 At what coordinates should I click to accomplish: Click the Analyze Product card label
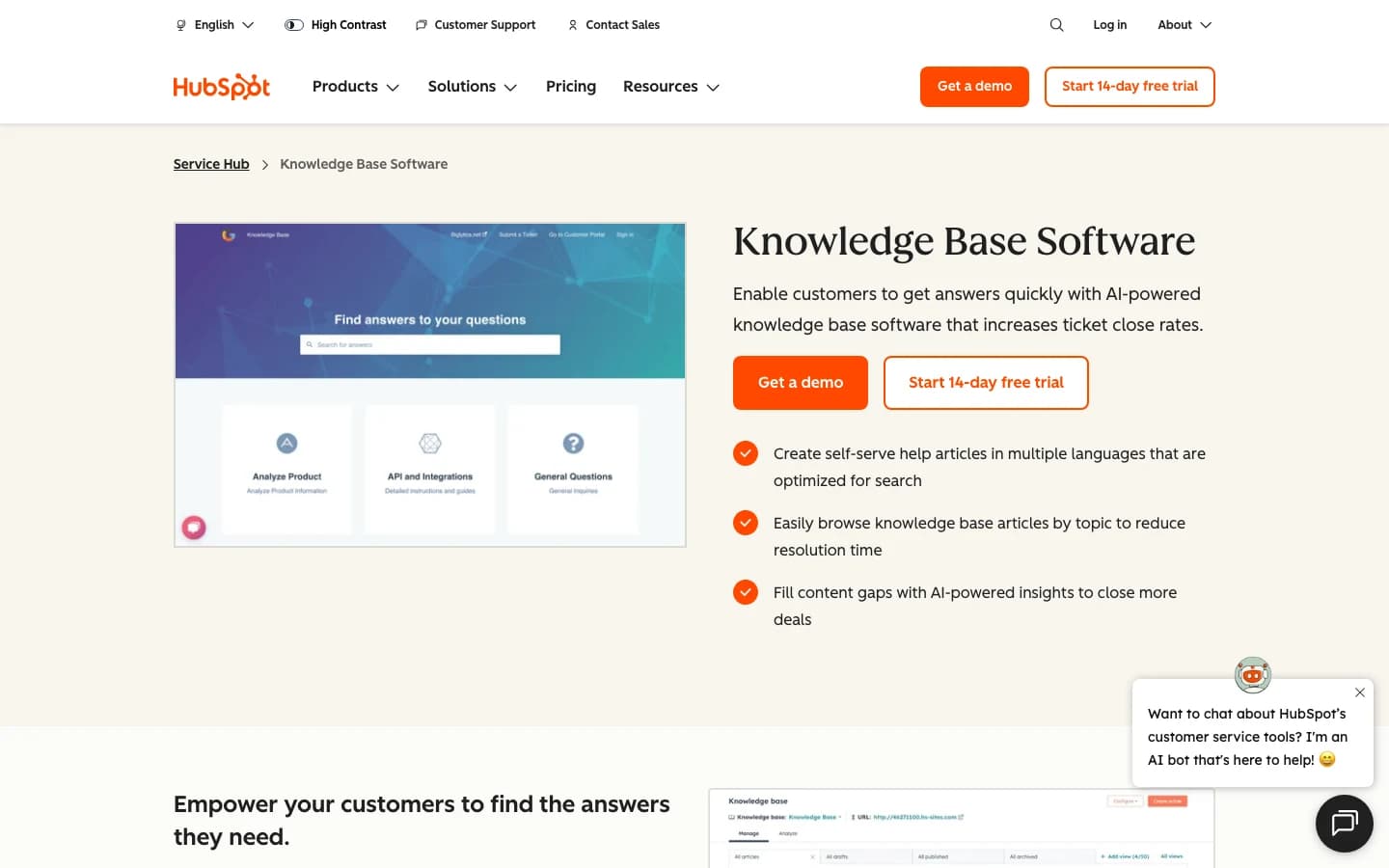tap(286, 476)
